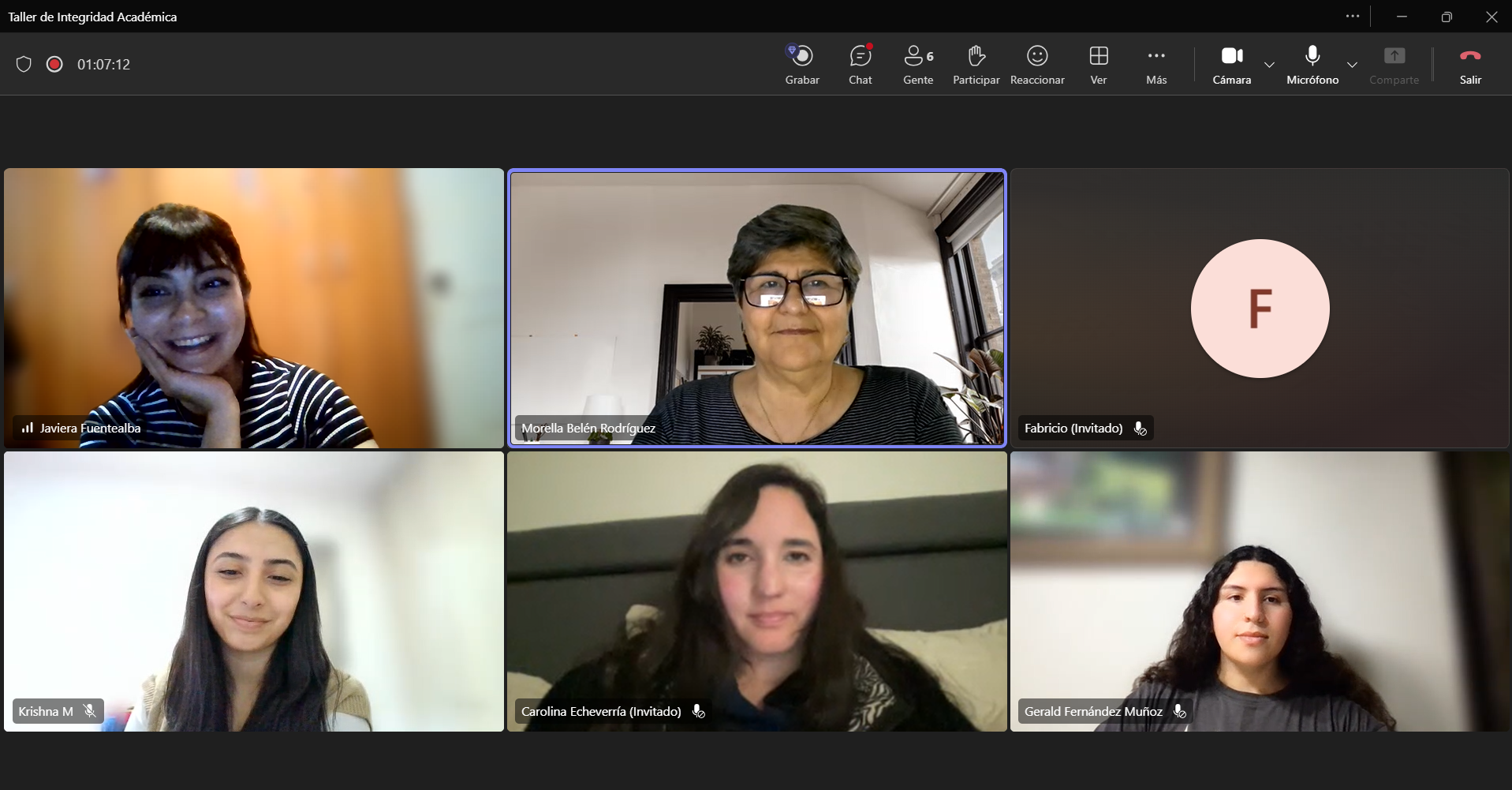The width and height of the screenshot is (1512, 790).
Task: Mute with the Micrófono button
Action: pyautogui.click(x=1312, y=65)
